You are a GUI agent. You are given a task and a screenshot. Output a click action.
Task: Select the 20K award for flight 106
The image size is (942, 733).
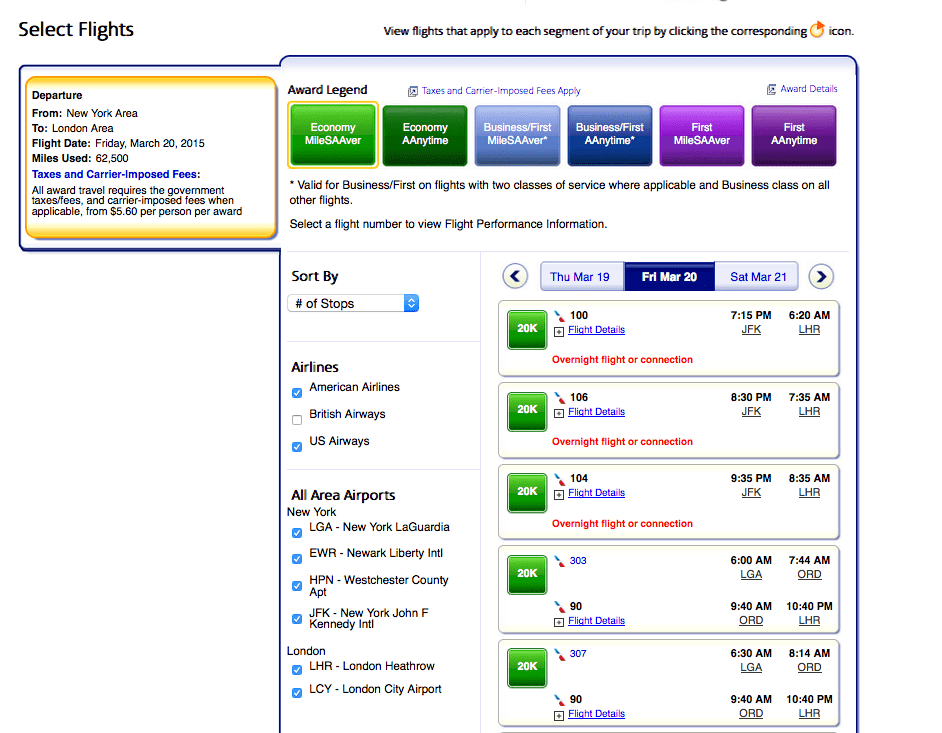[527, 410]
